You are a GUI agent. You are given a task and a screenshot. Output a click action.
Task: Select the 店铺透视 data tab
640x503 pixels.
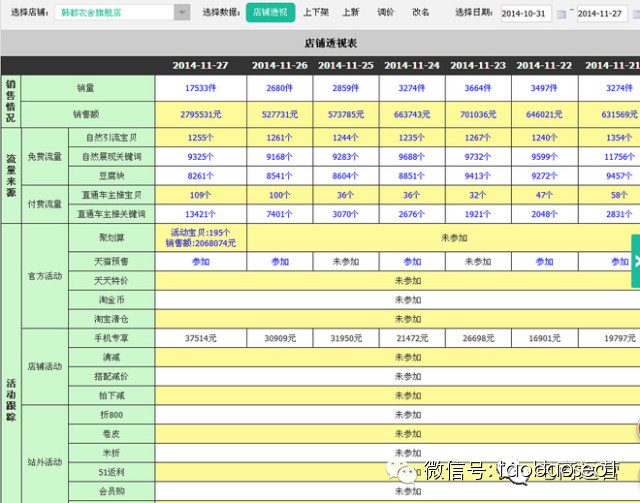point(270,12)
